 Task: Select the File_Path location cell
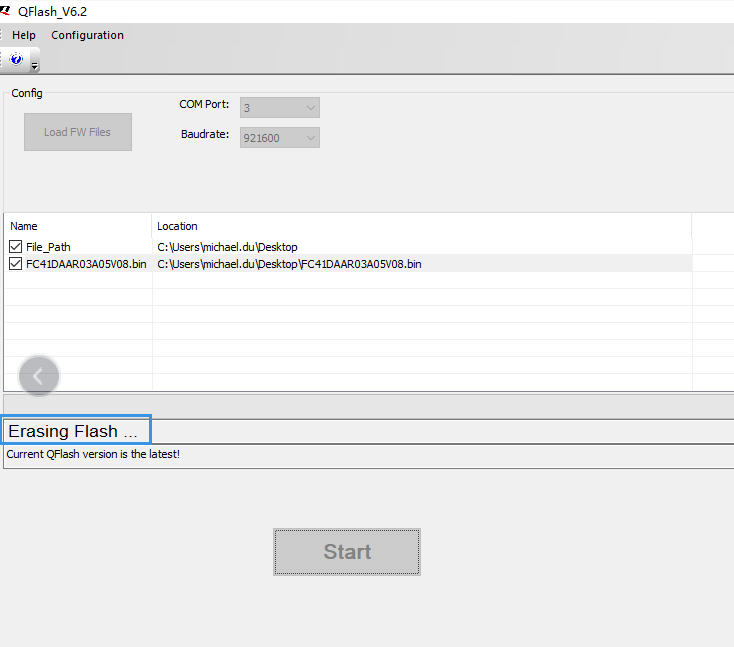pos(227,247)
